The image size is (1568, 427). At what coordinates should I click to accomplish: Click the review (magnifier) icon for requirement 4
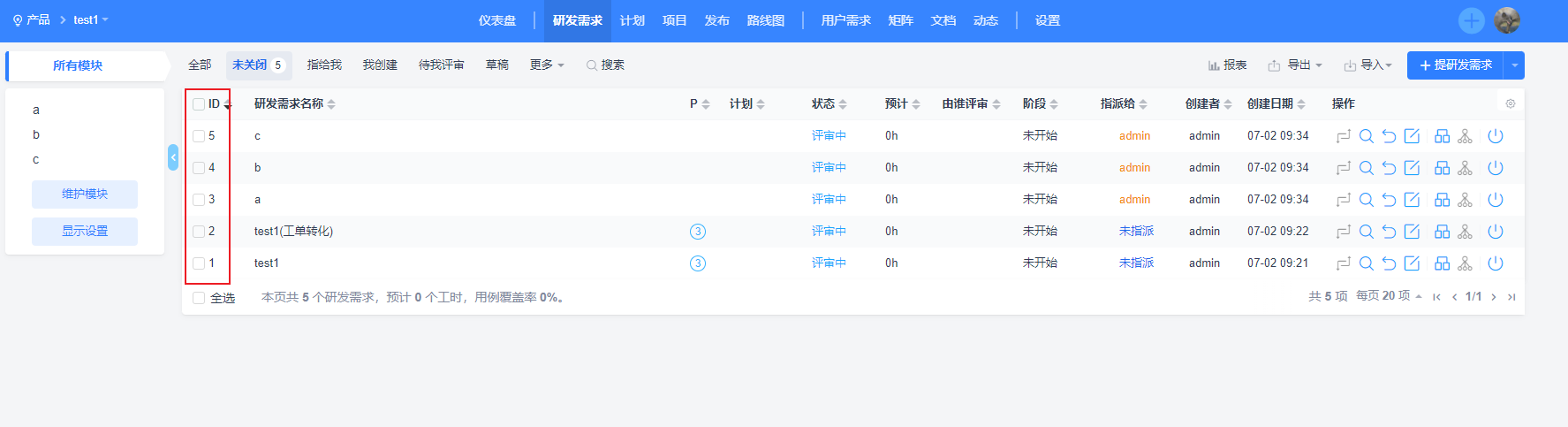coord(1366,168)
